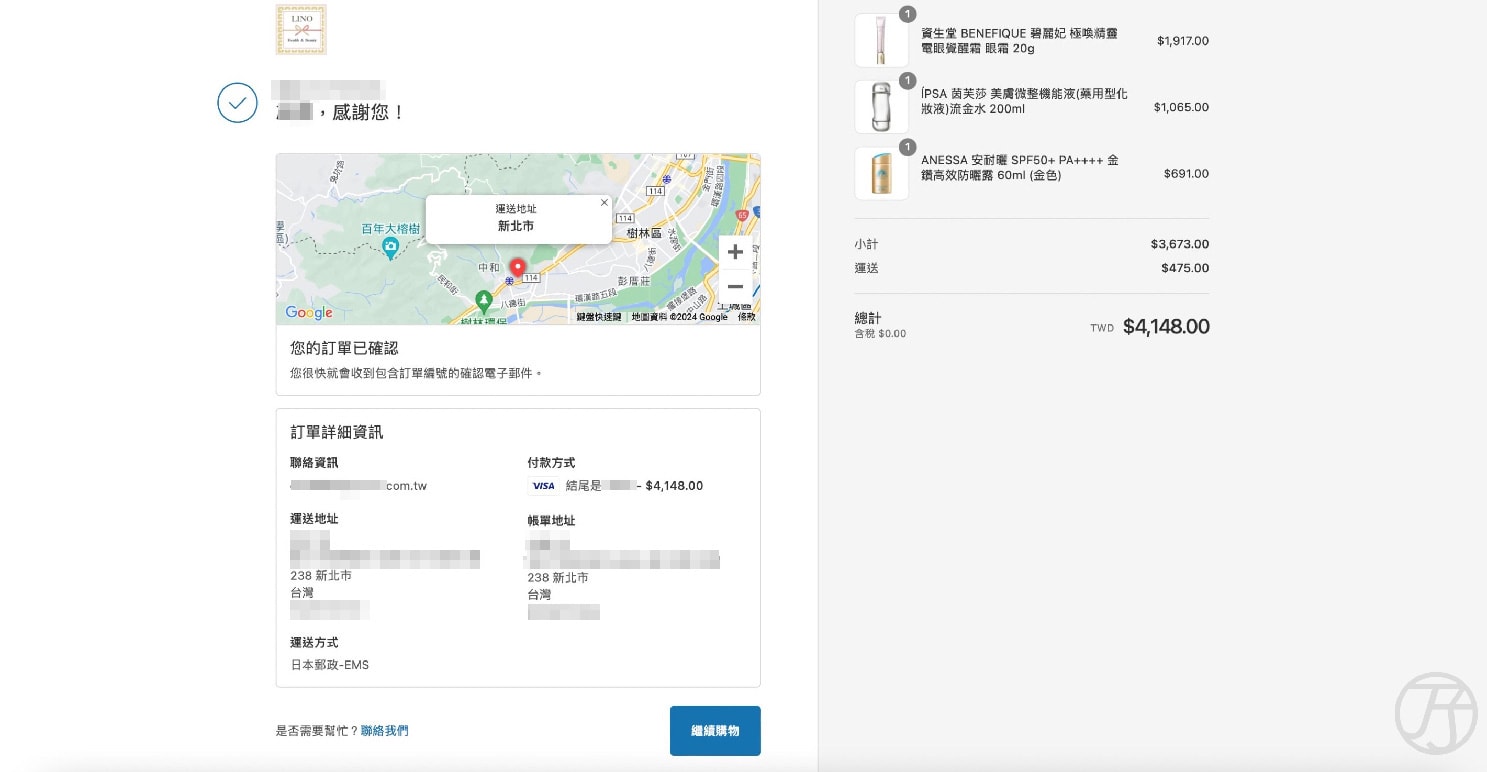Click the $1,917.00 price

pyautogui.click(x=1183, y=41)
